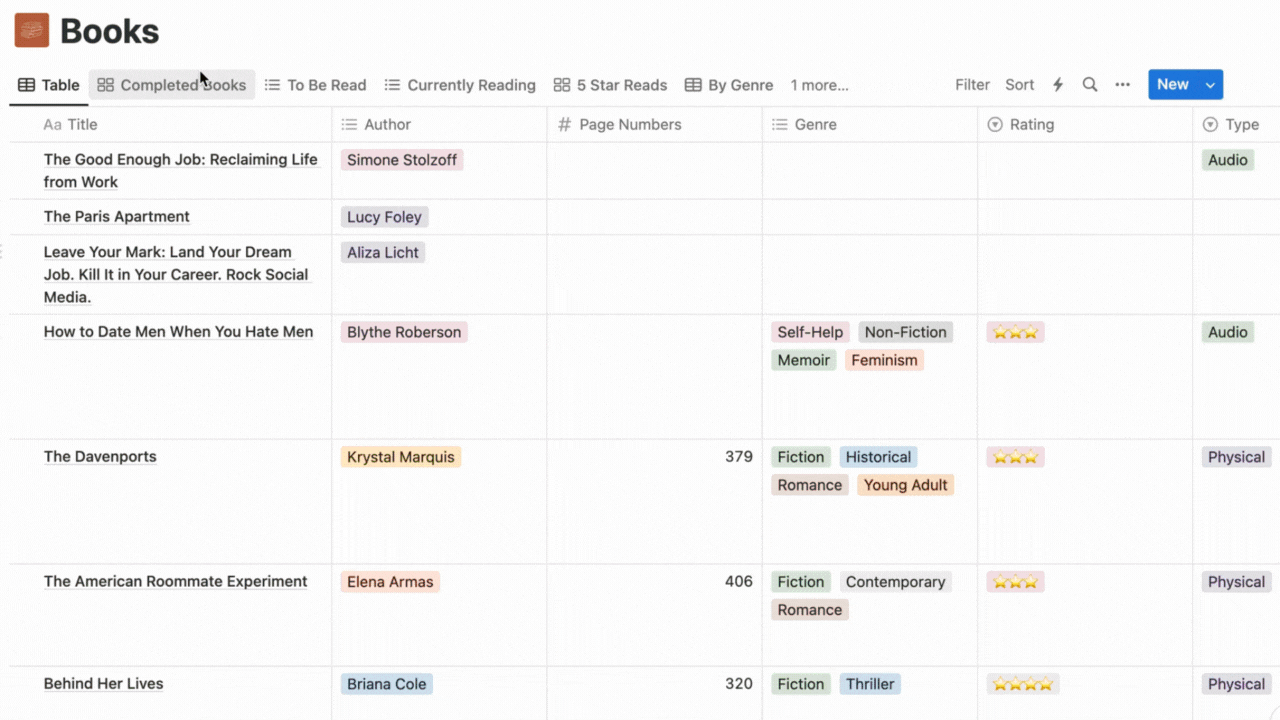Image resolution: width=1280 pixels, height=720 pixels.
Task: Click the Page Numbers column header
Action: click(630, 125)
